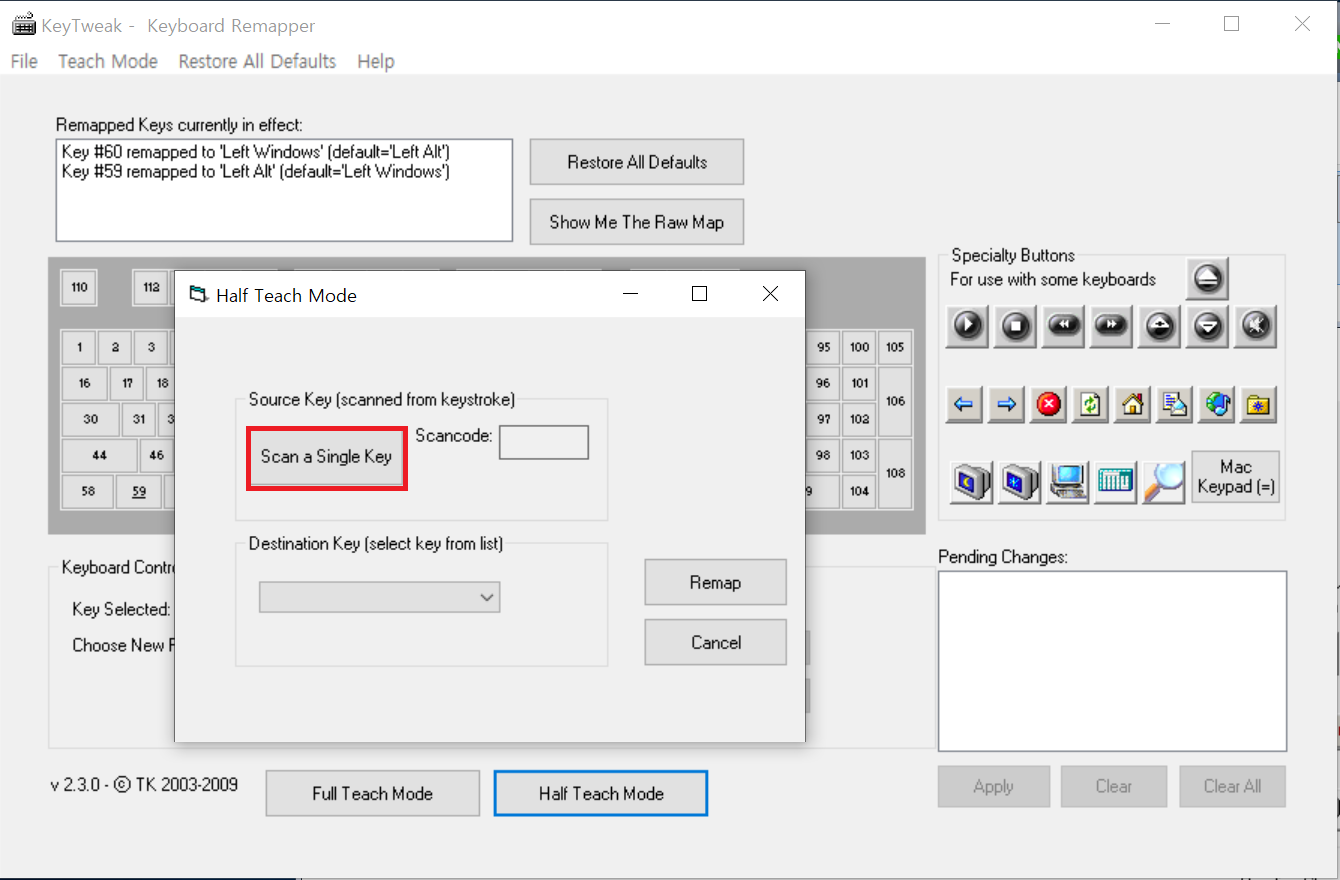
Task: Click the green Refresh page specialty button
Action: 1090,404
